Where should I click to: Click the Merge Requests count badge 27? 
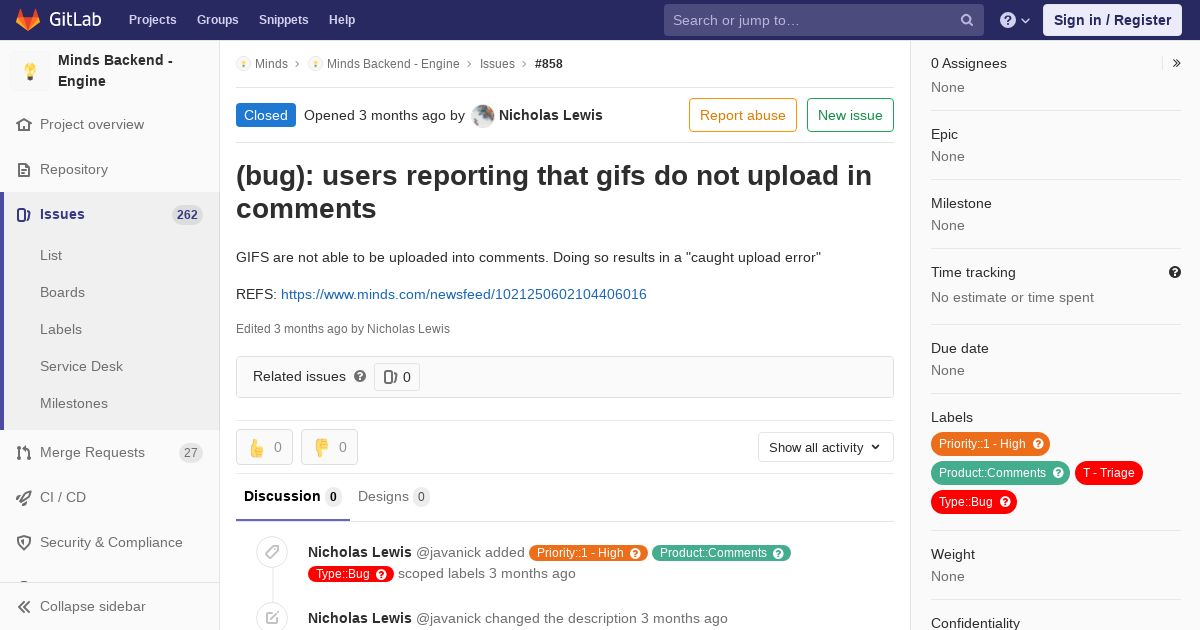191,453
